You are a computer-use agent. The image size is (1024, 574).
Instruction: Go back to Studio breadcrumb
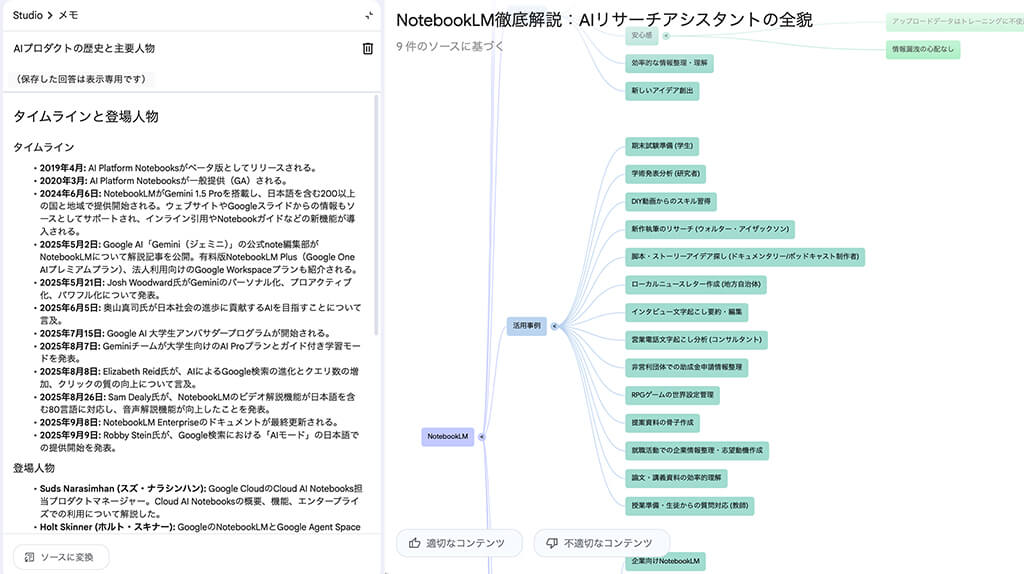pos(27,15)
